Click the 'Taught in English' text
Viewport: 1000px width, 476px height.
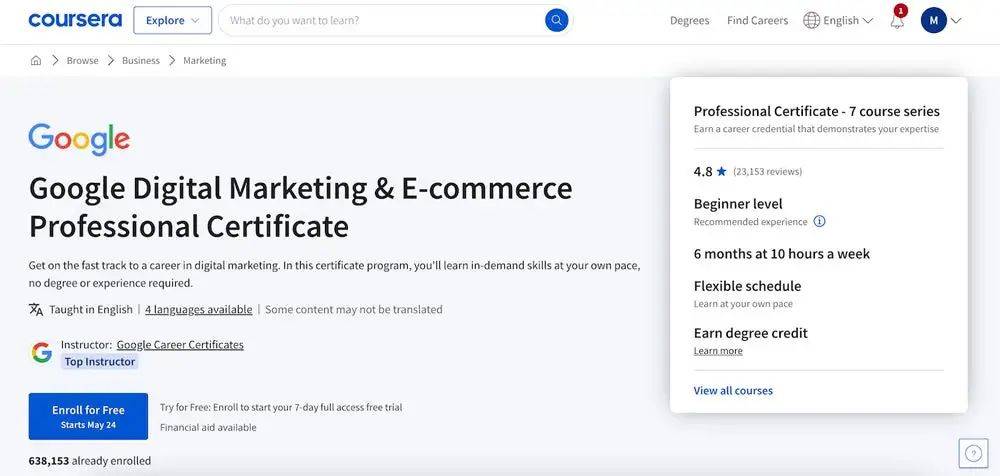point(91,309)
